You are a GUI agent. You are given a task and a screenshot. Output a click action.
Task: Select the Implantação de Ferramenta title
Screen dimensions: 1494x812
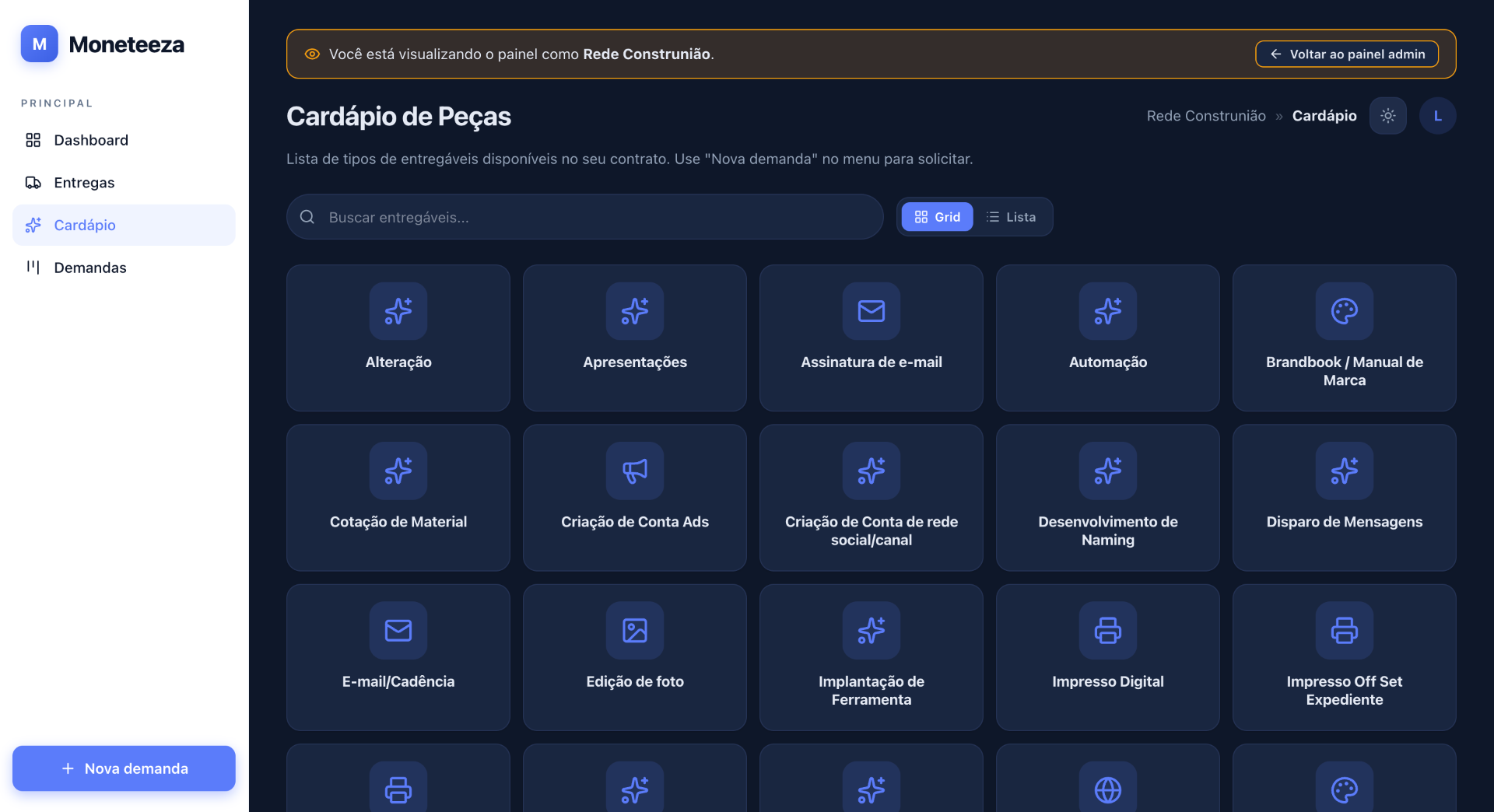[x=871, y=690]
